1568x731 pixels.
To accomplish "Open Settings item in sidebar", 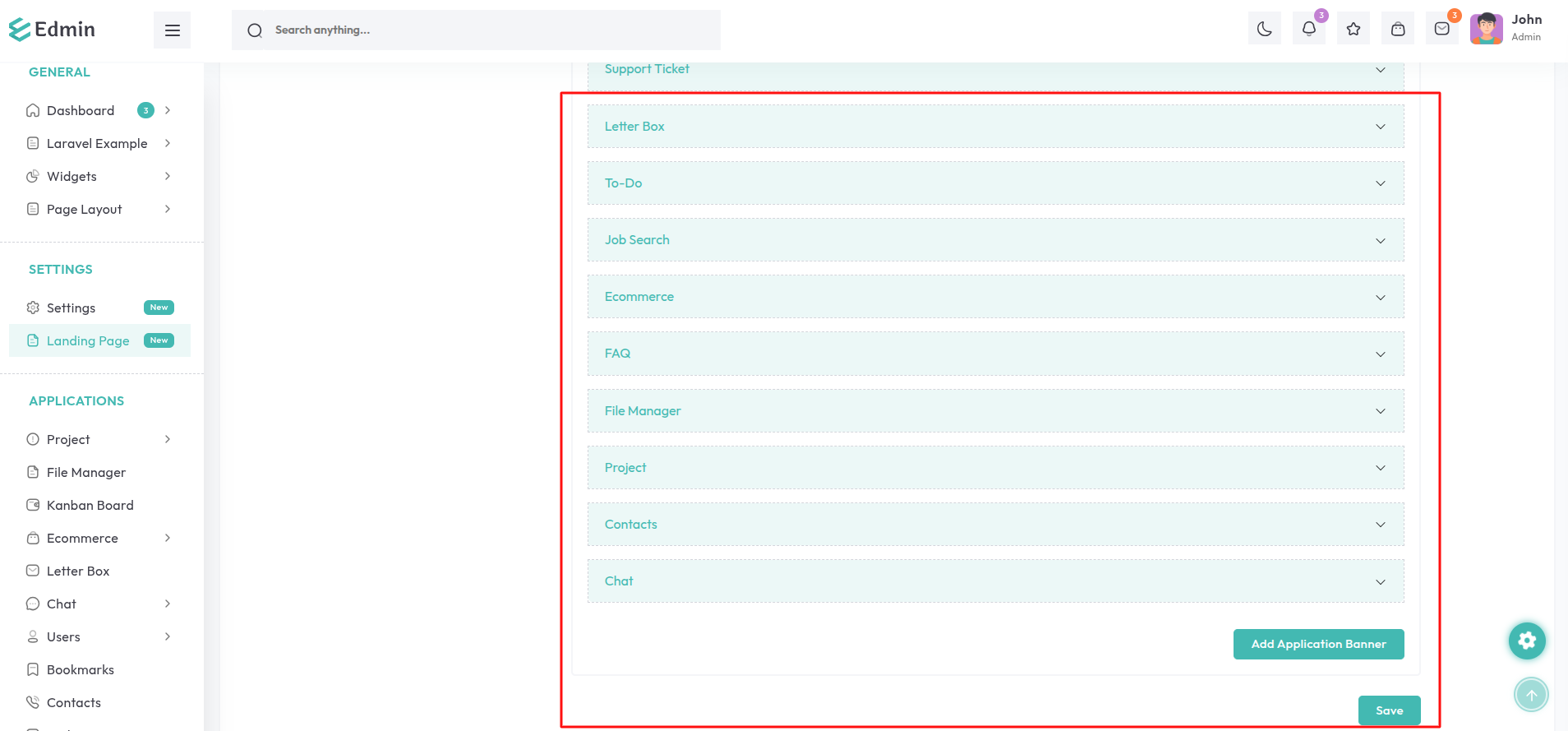I will [71, 308].
